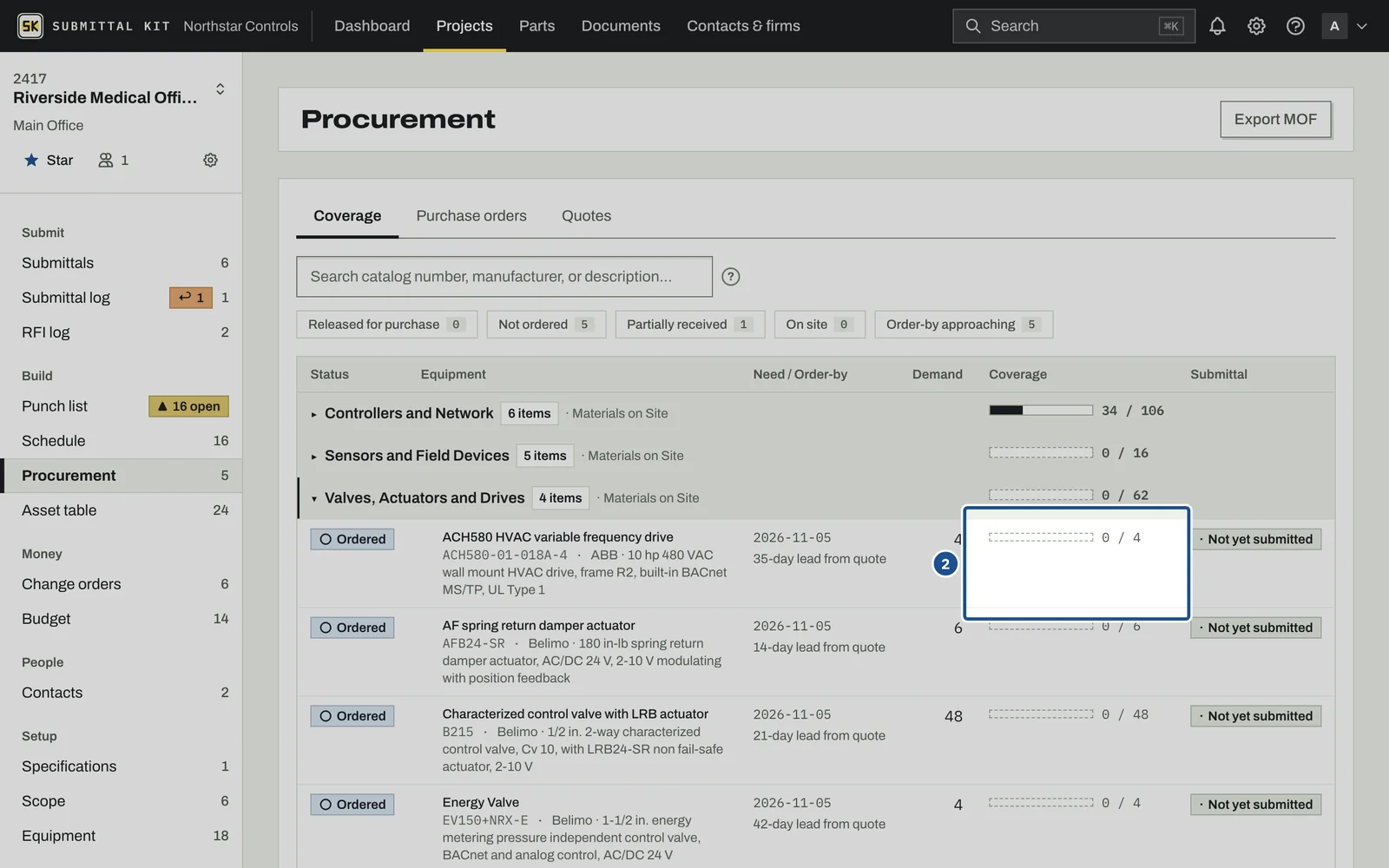Click the Submittal Kit SK logo icon
This screenshot has width=1389, height=868.
click(30, 26)
